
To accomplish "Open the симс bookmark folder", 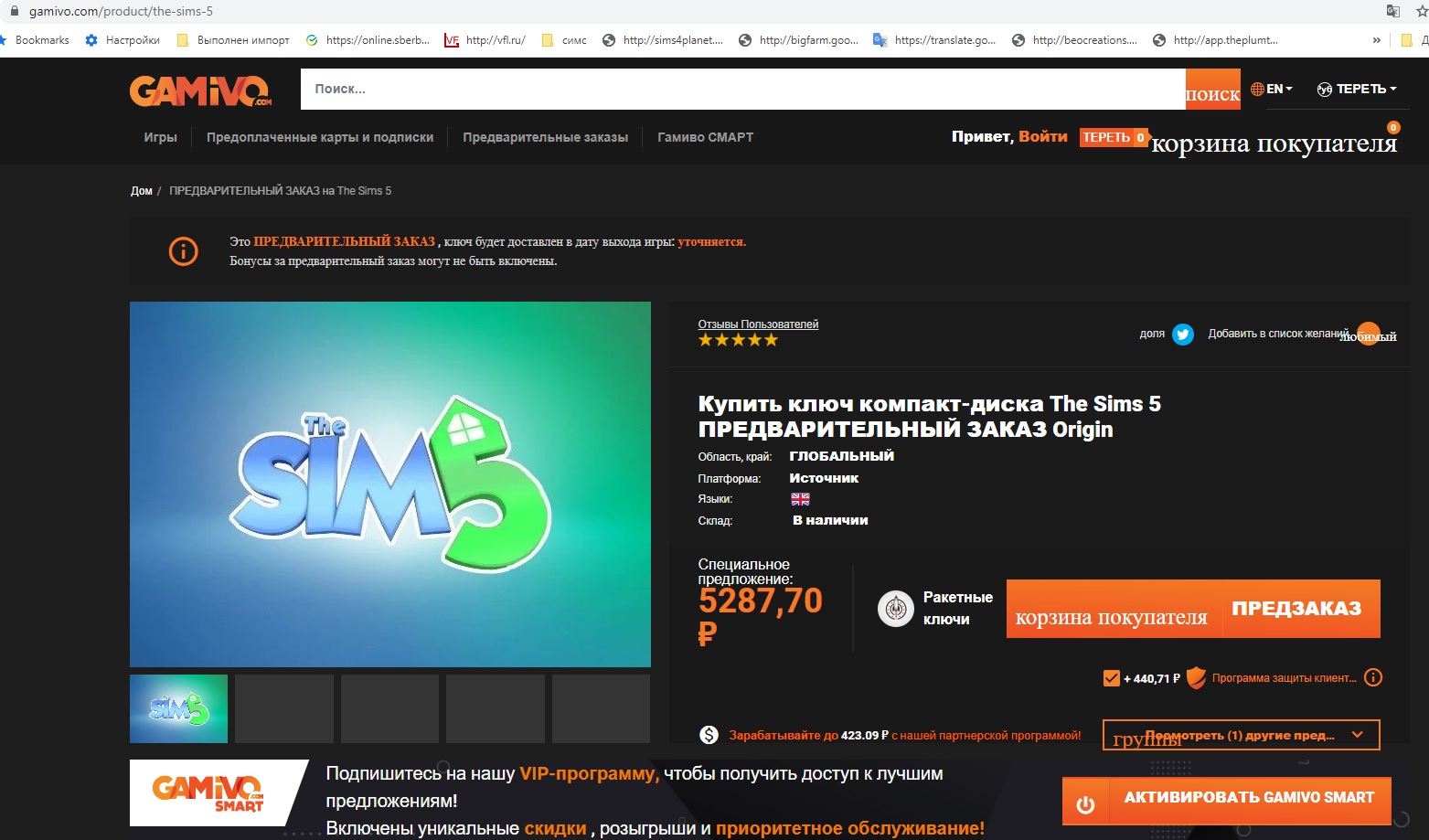I will 564,40.
